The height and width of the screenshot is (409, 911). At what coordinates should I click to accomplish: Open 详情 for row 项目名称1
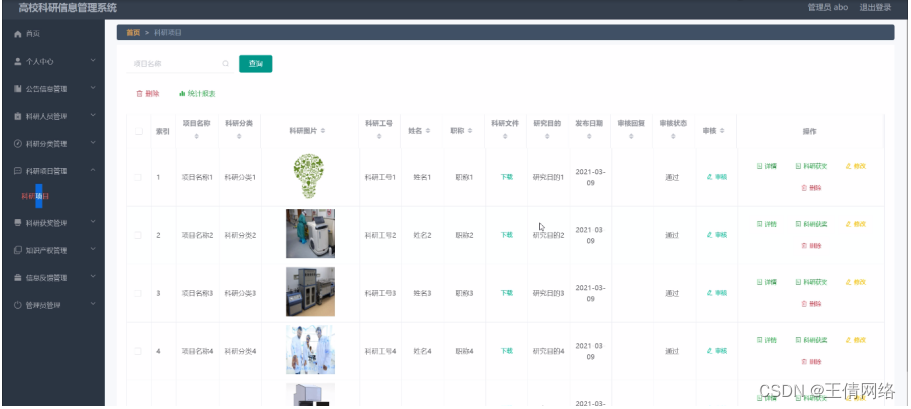click(x=767, y=166)
